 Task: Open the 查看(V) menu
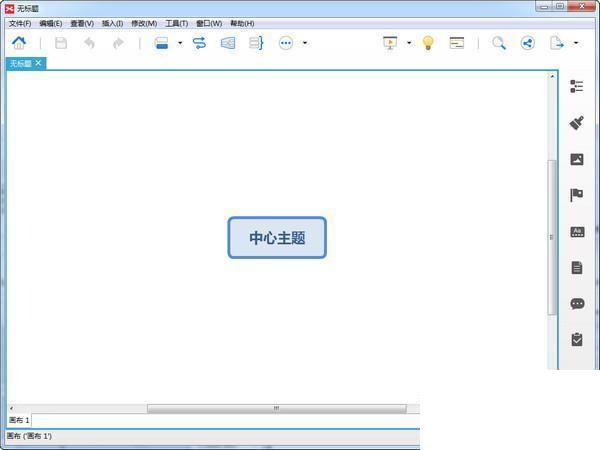coord(82,24)
